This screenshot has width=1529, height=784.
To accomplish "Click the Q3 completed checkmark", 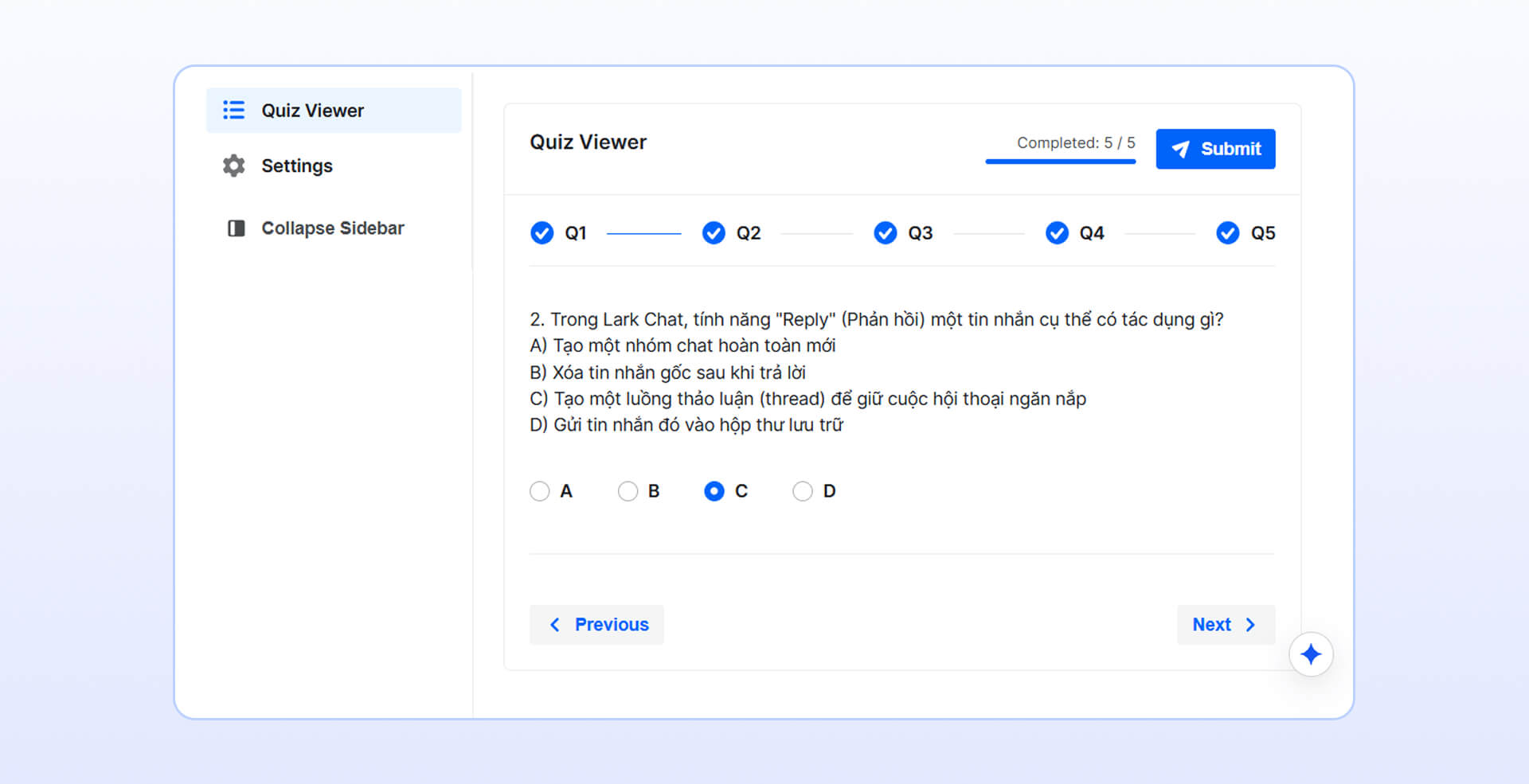I will click(x=885, y=232).
